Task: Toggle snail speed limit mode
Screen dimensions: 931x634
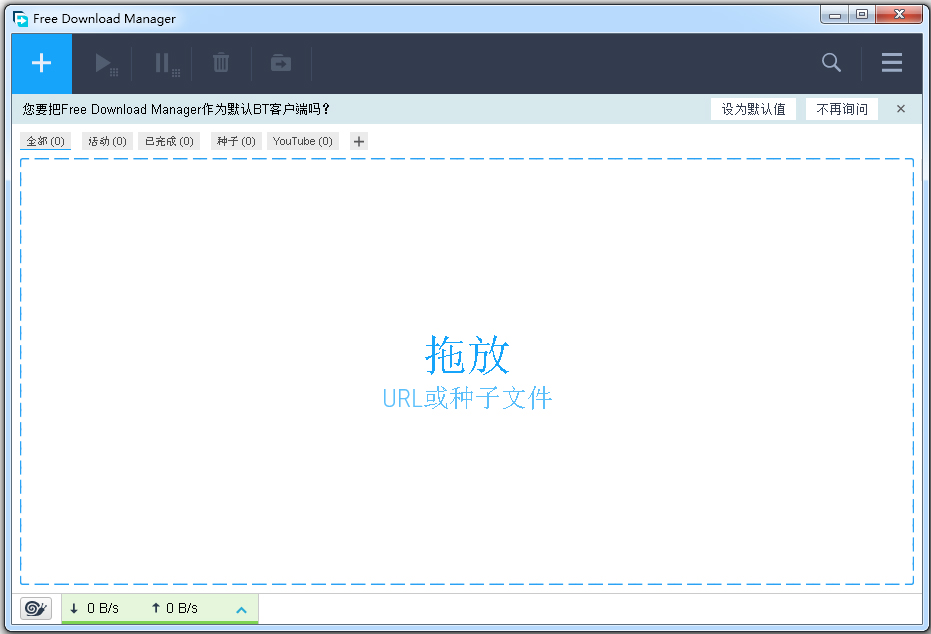Action: (x=36, y=608)
